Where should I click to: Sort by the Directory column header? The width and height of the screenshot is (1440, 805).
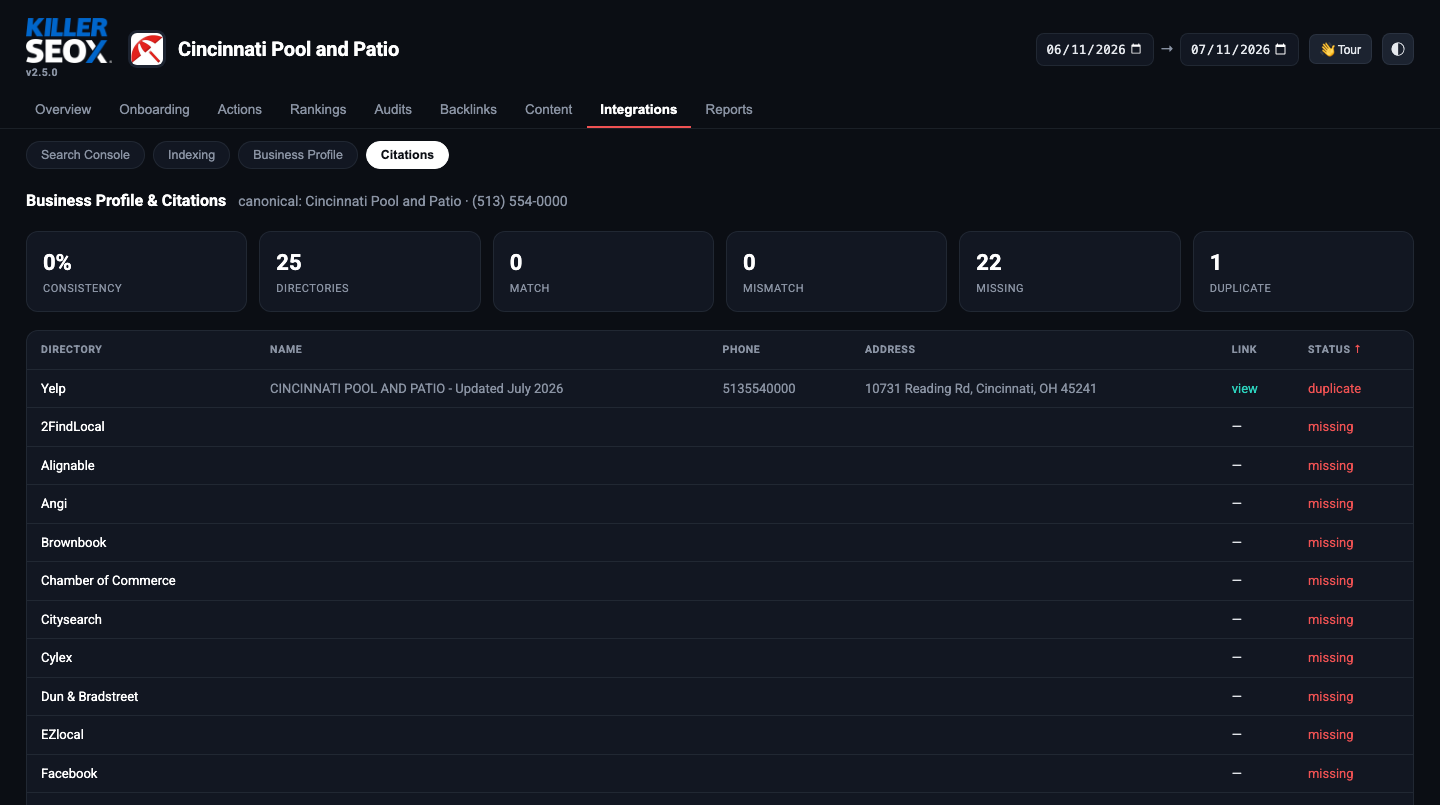pyautogui.click(x=72, y=349)
